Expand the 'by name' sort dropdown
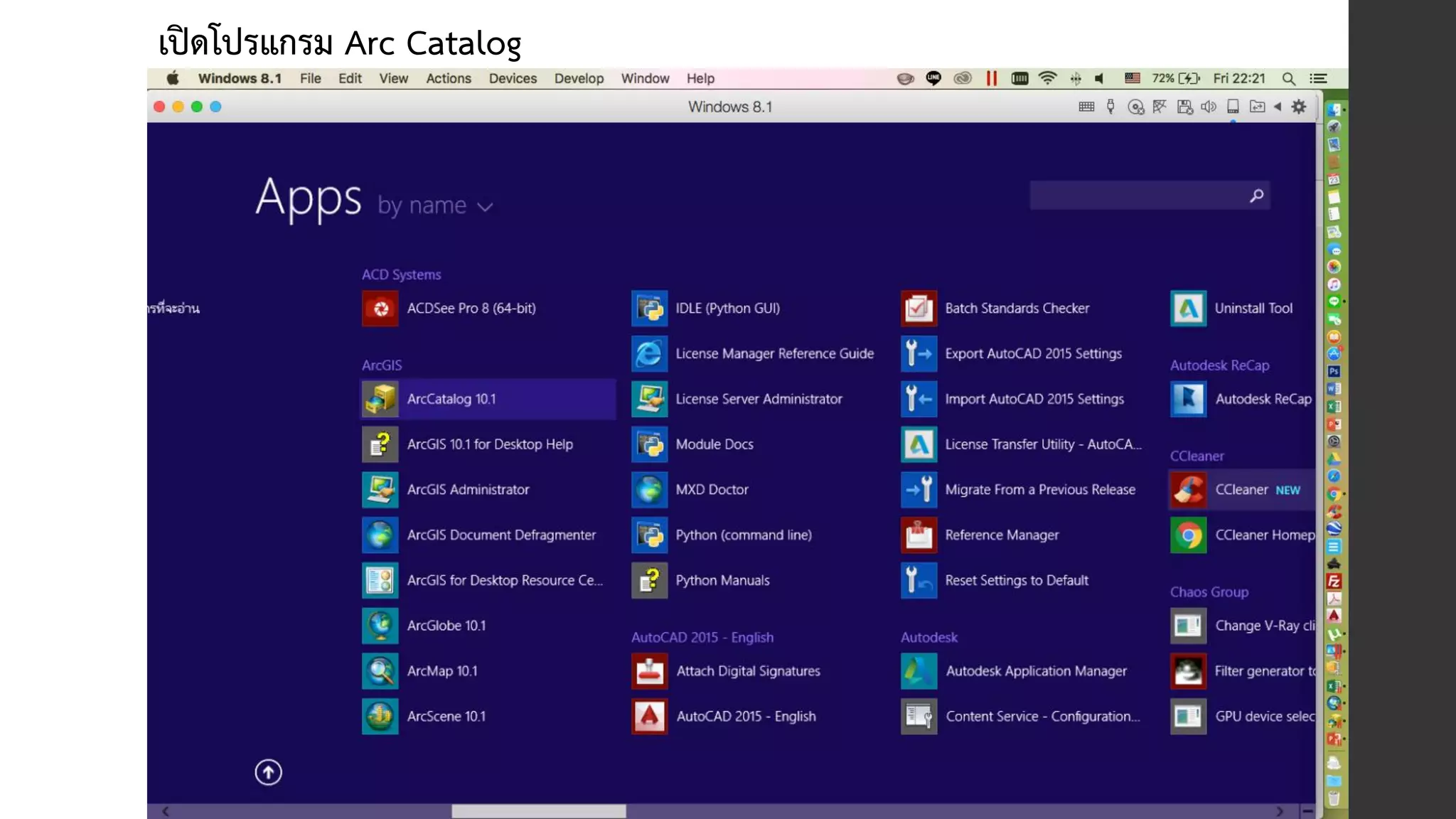Image resolution: width=1456 pixels, height=819 pixels. pos(435,206)
